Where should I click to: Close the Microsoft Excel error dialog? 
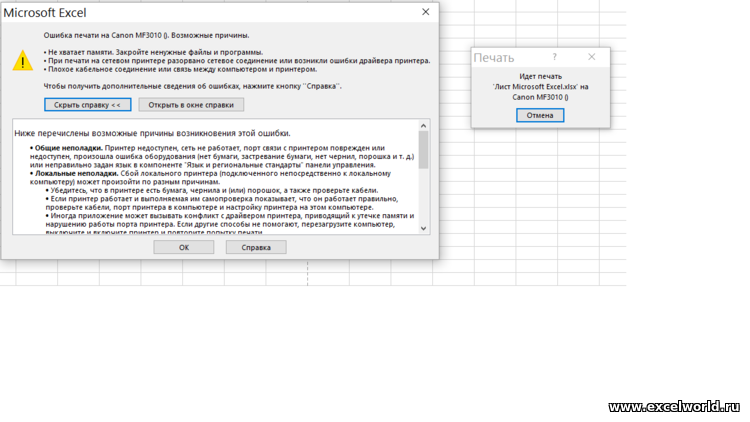(426, 12)
